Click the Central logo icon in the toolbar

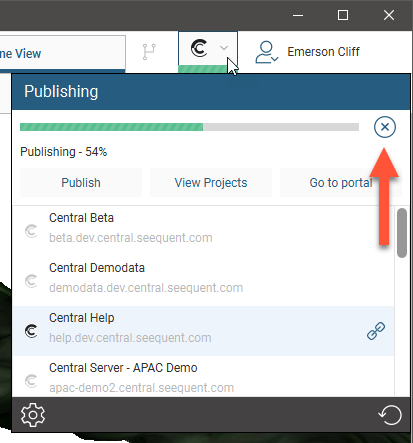click(x=199, y=48)
